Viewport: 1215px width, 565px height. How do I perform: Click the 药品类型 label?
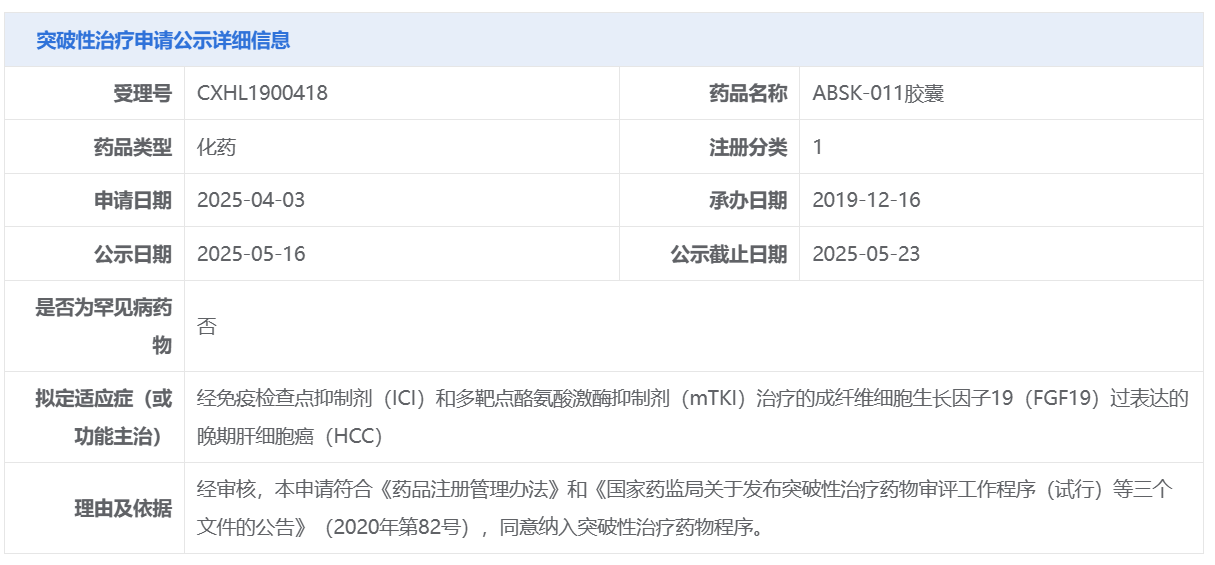133,147
